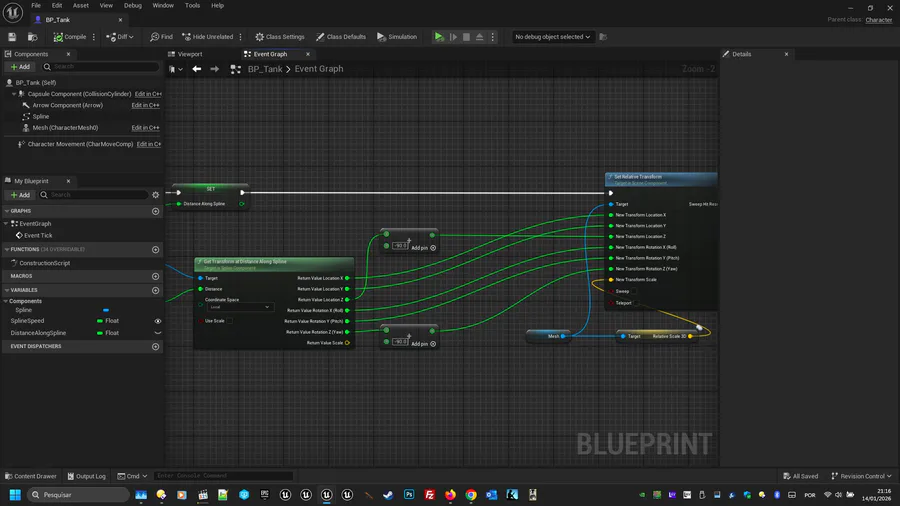Open play options three-dot menu
Image resolution: width=900 pixels, height=506 pixels.
[x=492, y=37]
